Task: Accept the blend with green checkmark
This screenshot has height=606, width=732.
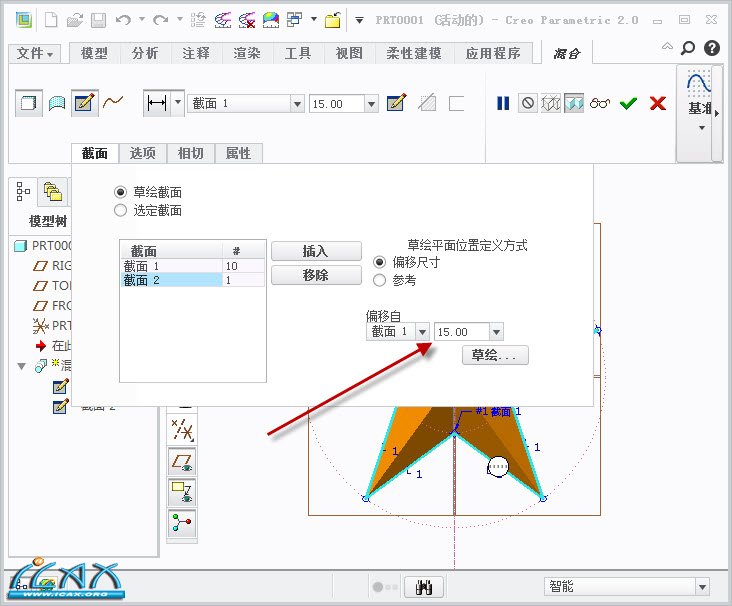Action: pyautogui.click(x=628, y=103)
